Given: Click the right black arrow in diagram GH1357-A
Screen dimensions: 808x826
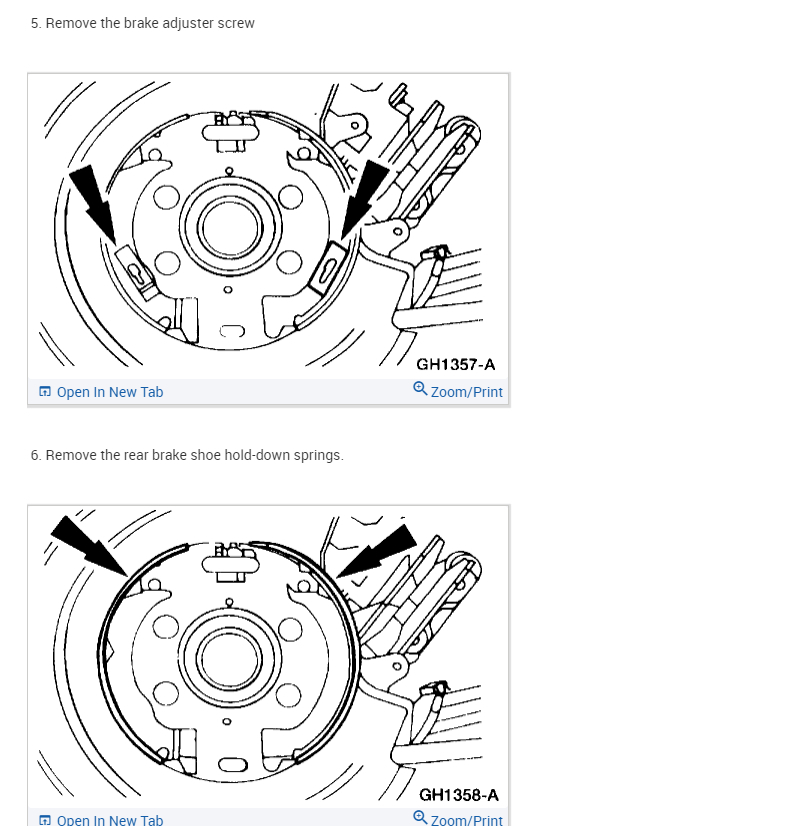Looking at the screenshot, I should coord(364,199).
